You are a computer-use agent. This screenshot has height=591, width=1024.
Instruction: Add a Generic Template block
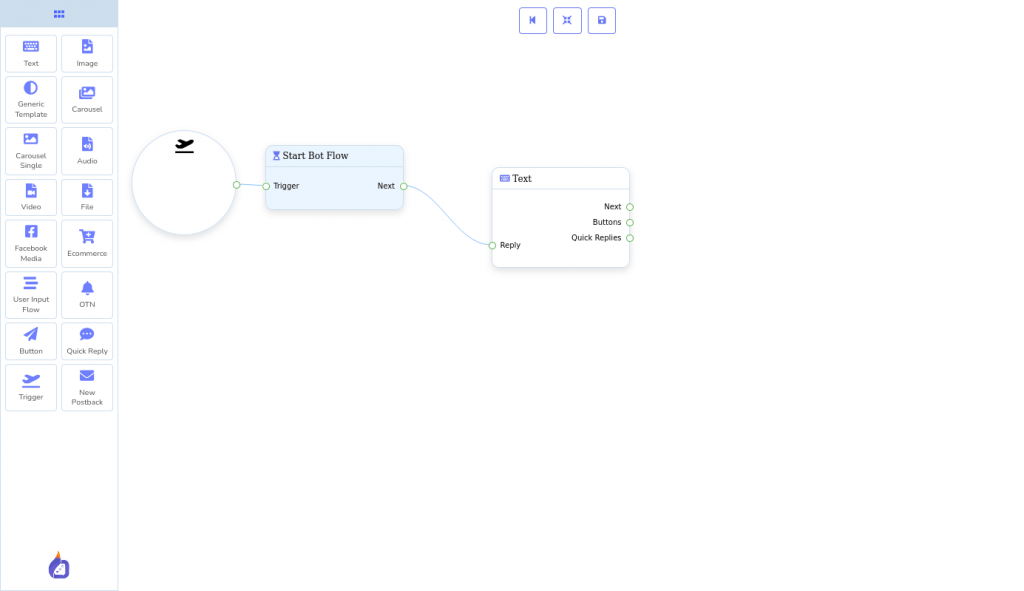click(x=31, y=99)
